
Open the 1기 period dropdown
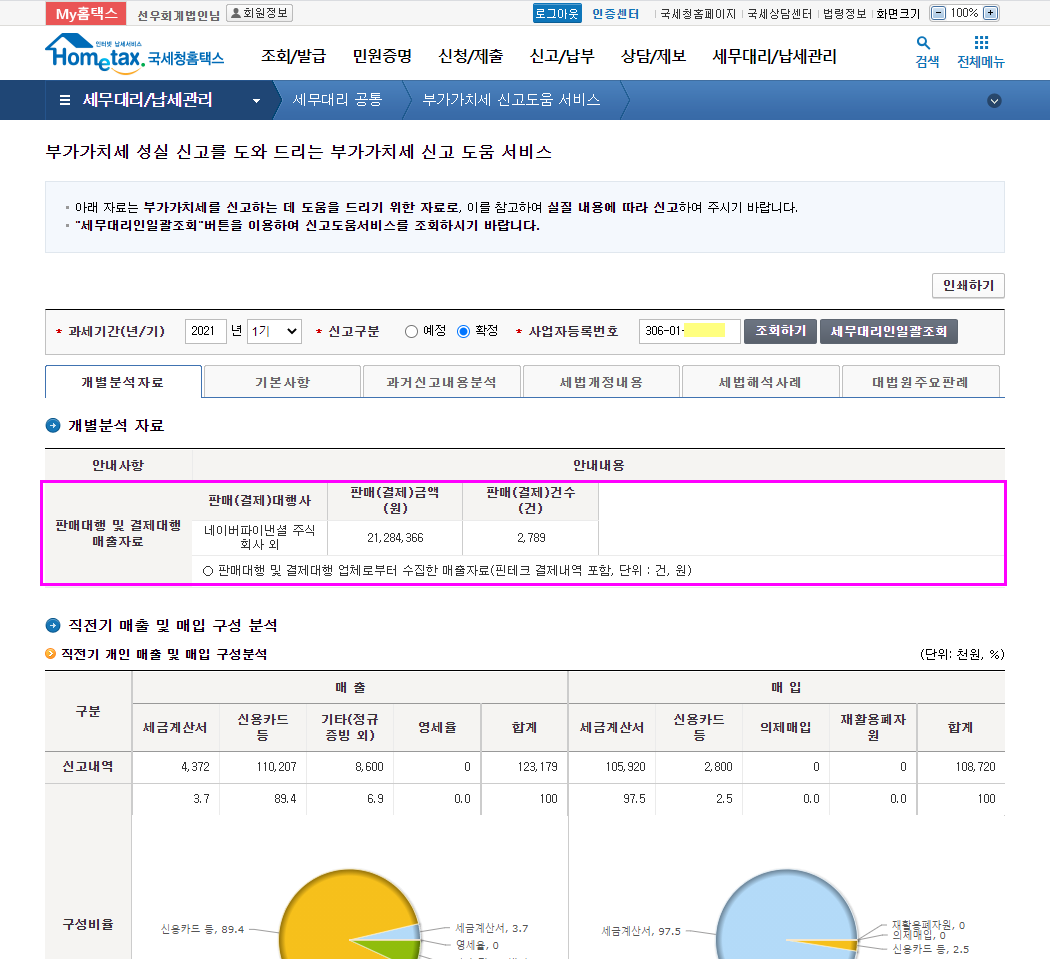274,332
